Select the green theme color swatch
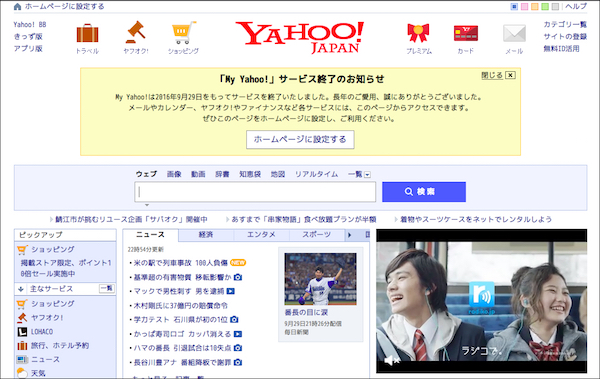Screen dimensions: 600x379 545,7
